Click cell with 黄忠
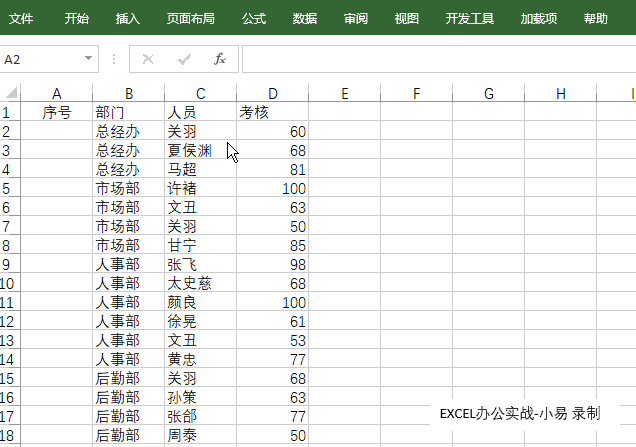This screenshot has height=447, width=636. [x=200, y=359]
